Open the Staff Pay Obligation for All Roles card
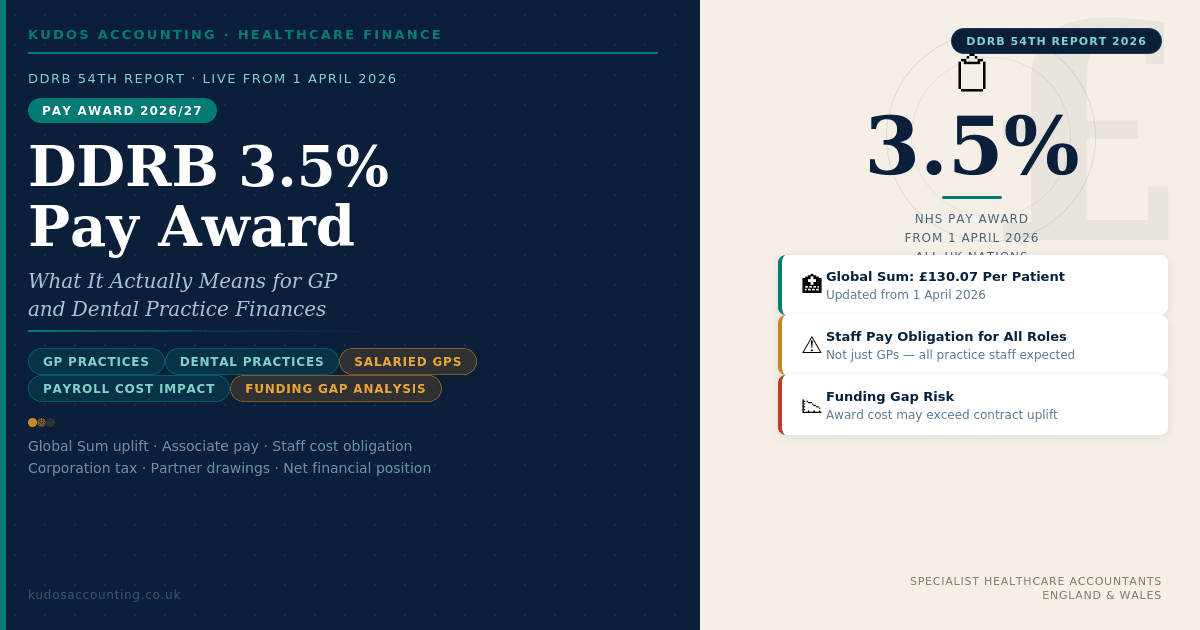1200x630 pixels. point(973,345)
